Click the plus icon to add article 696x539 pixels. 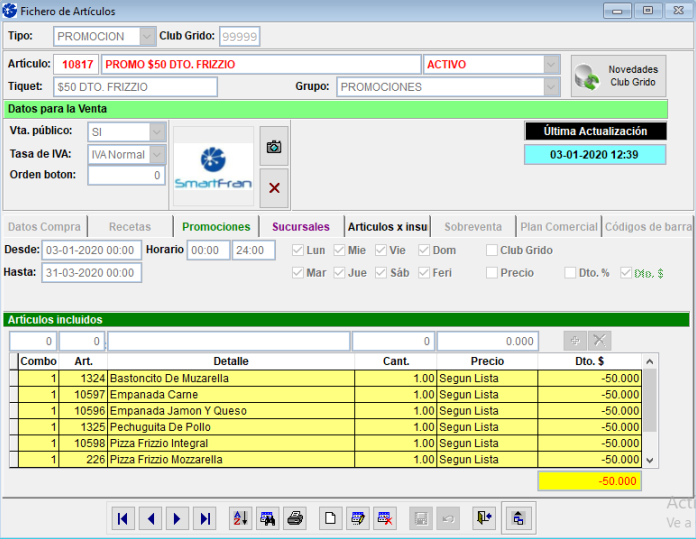[x=575, y=341]
